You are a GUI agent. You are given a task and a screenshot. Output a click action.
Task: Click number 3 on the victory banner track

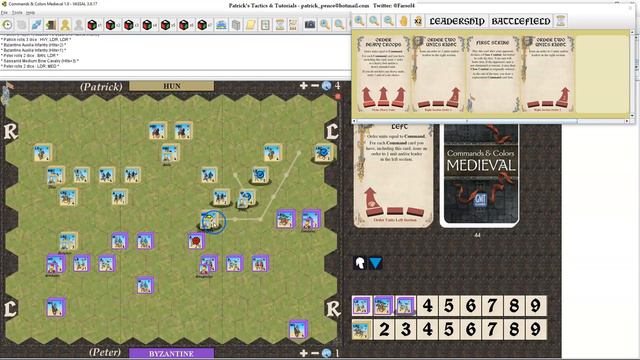(406, 329)
